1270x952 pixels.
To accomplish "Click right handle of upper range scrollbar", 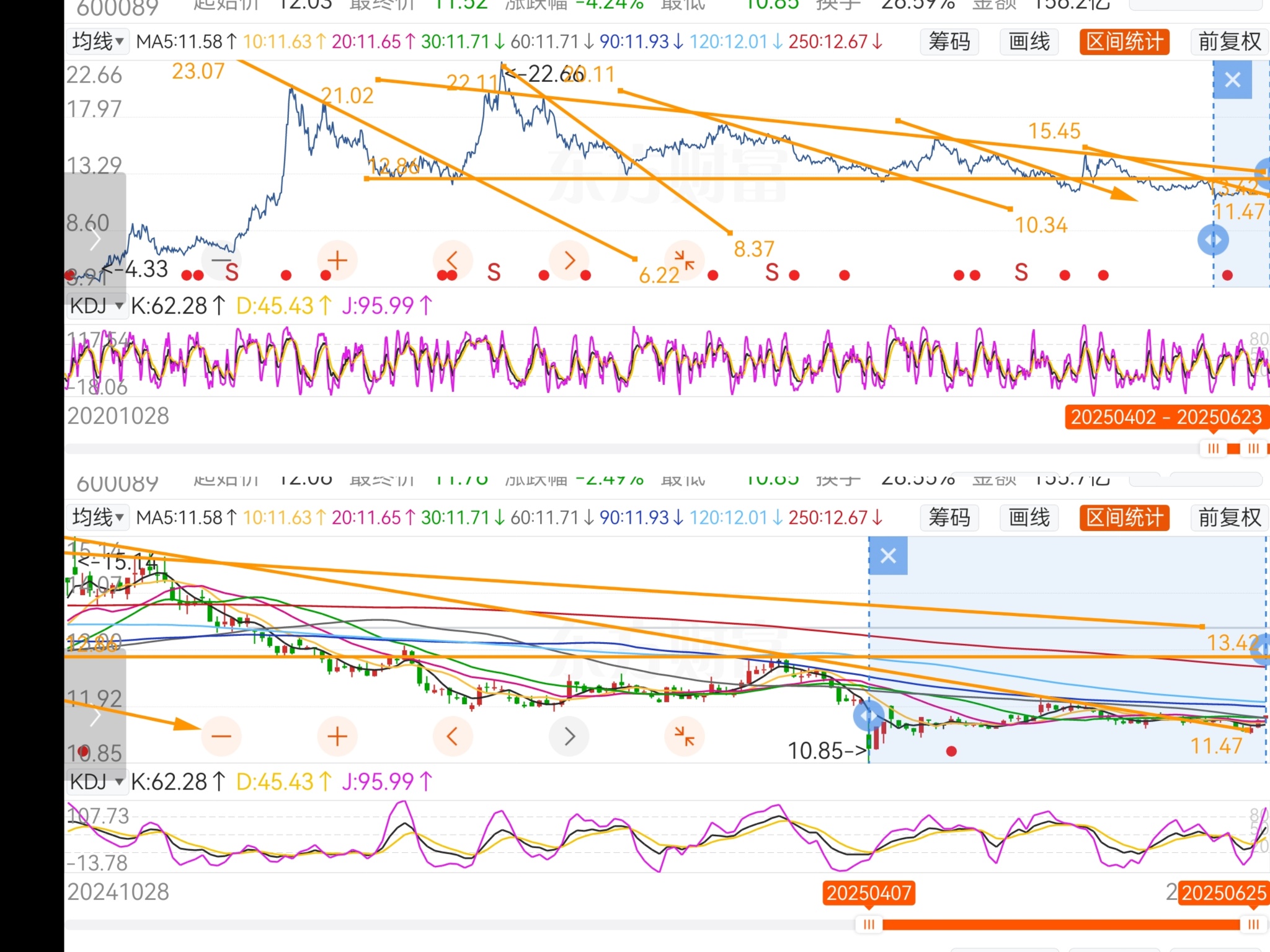I will (x=1253, y=449).
